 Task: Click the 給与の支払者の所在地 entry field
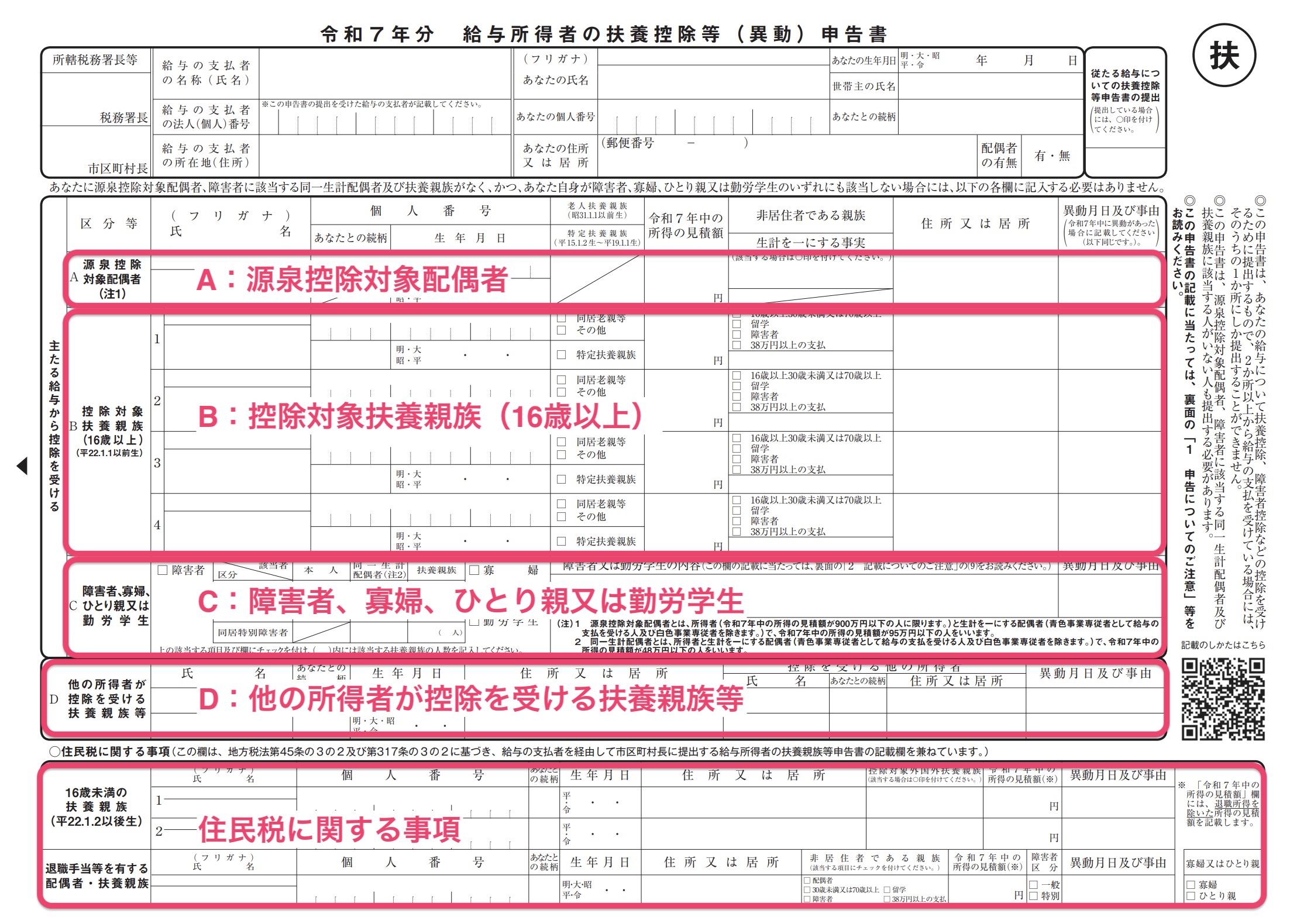click(x=385, y=156)
